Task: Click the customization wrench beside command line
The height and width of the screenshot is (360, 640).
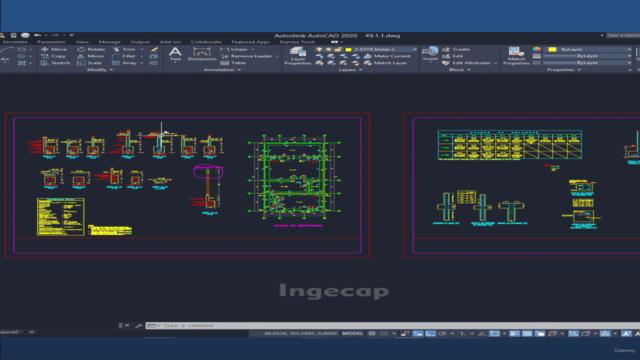Action: (139, 326)
